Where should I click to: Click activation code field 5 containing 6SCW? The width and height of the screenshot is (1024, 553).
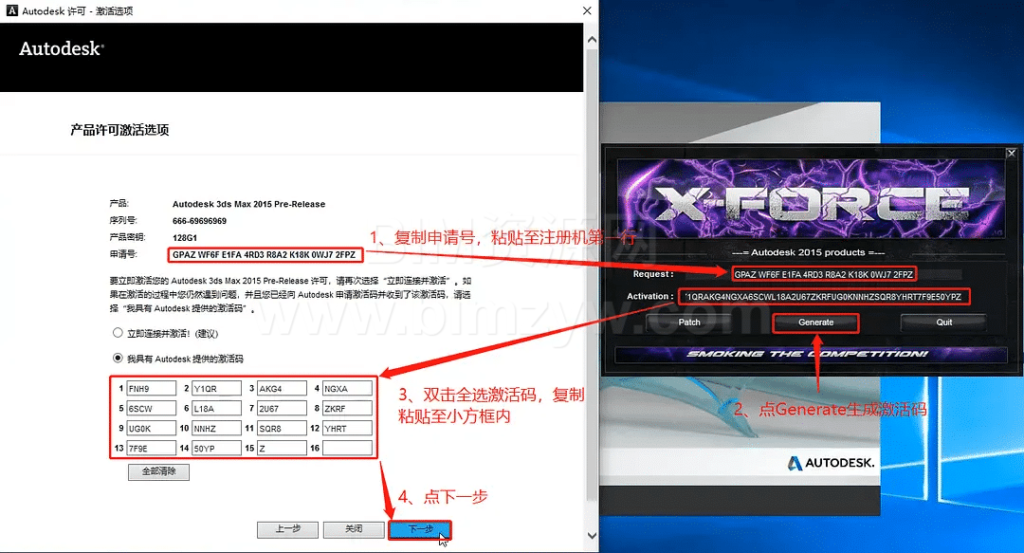[151, 409]
